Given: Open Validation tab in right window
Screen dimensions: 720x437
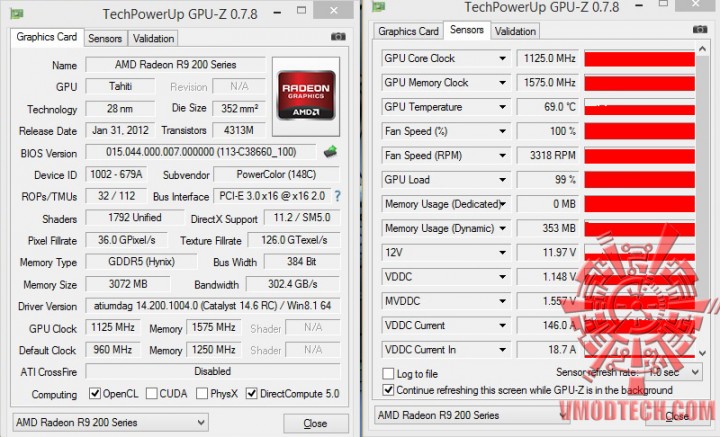Looking at the screenshot, I should pos(515,31).
